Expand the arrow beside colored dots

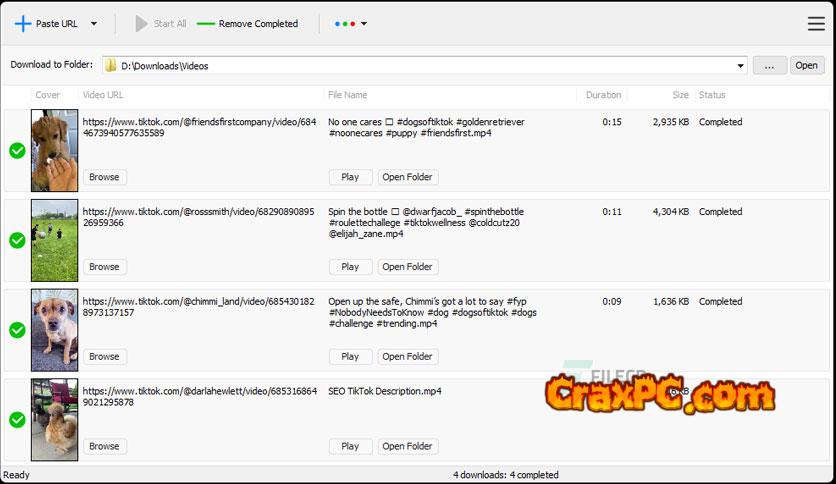[x=364, y=23]
